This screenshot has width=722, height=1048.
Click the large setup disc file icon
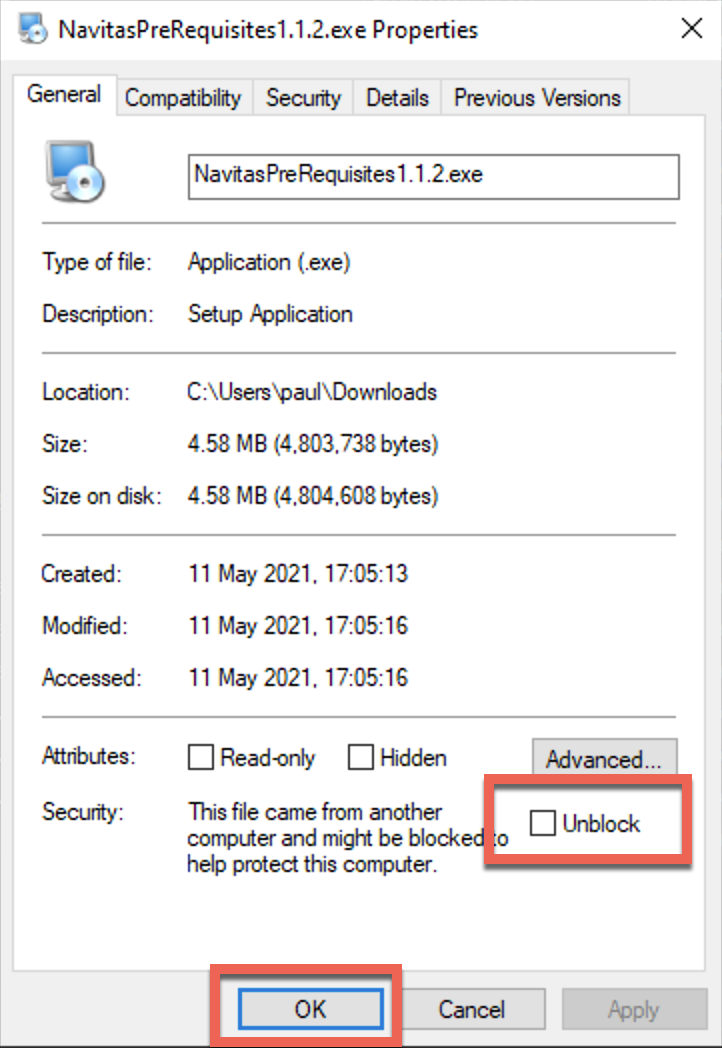point(75,172)
